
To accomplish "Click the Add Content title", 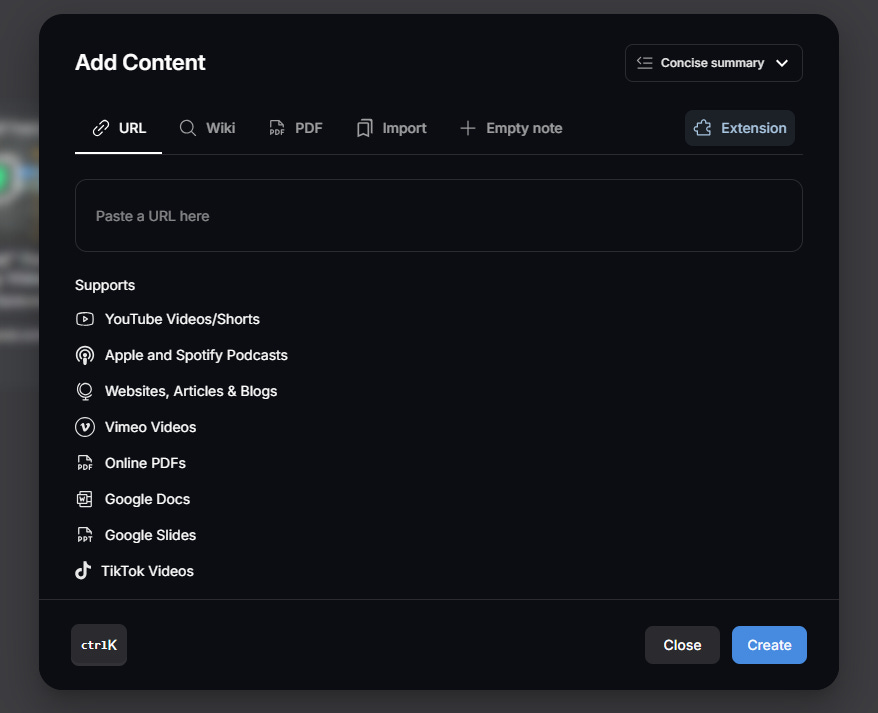I will pos(140,63).
